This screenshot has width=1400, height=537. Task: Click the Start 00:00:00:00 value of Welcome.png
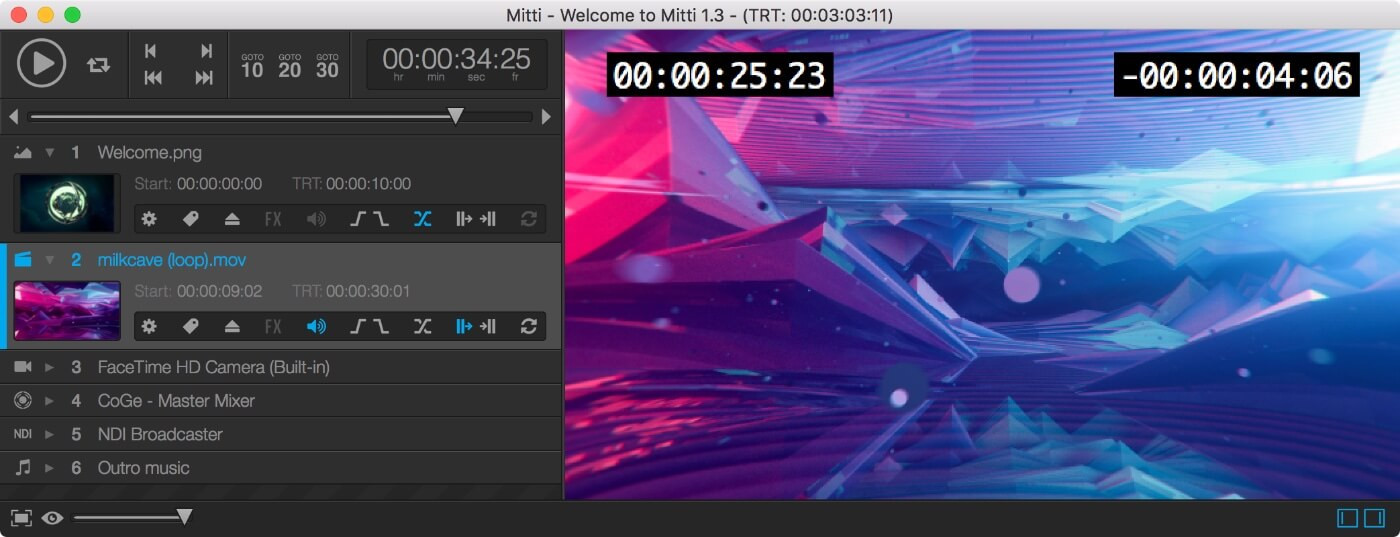pyautogui.click(x=219, y=184)
